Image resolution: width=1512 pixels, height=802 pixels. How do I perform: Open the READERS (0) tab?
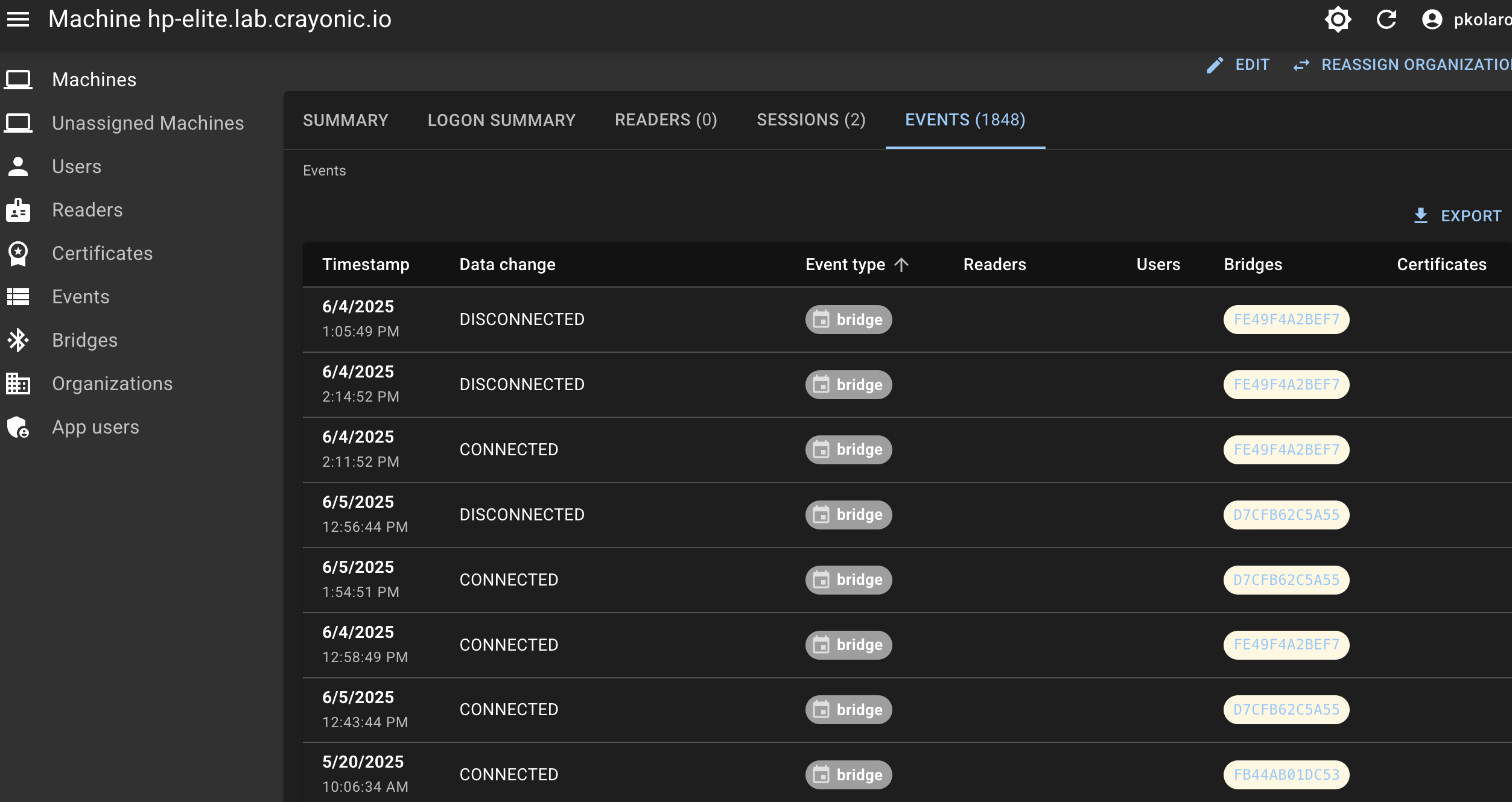point(666,120)
